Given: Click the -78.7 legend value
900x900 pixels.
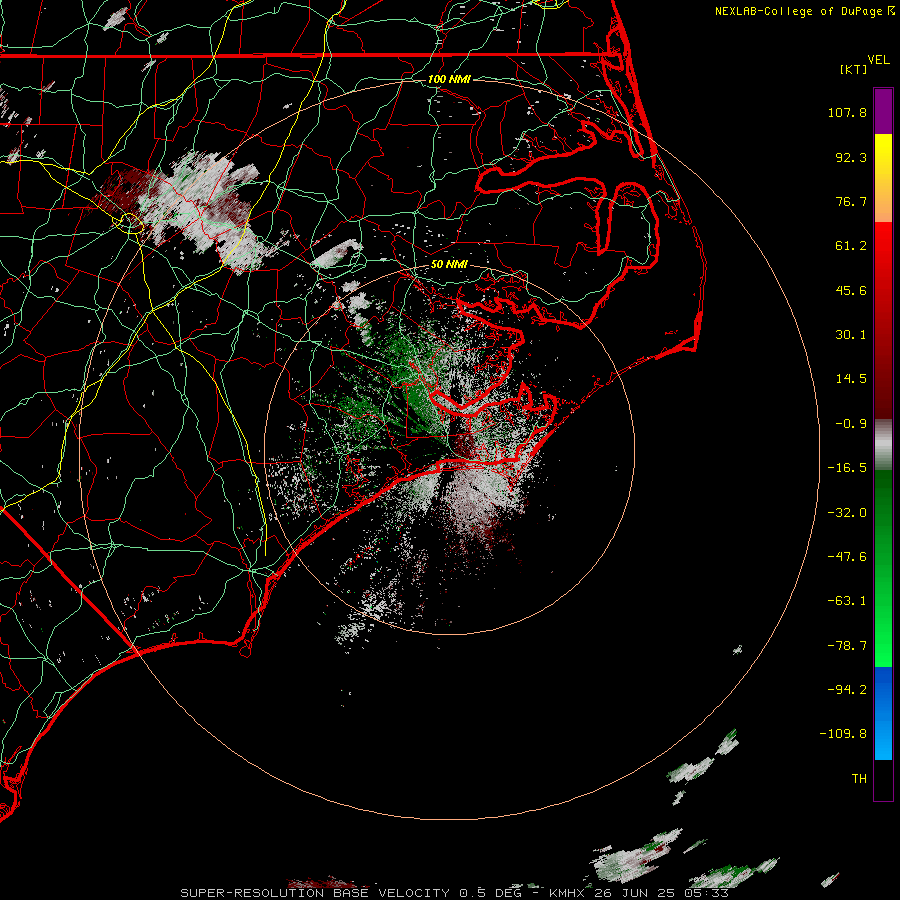Looking at the screenshot, I should point(847,646).
